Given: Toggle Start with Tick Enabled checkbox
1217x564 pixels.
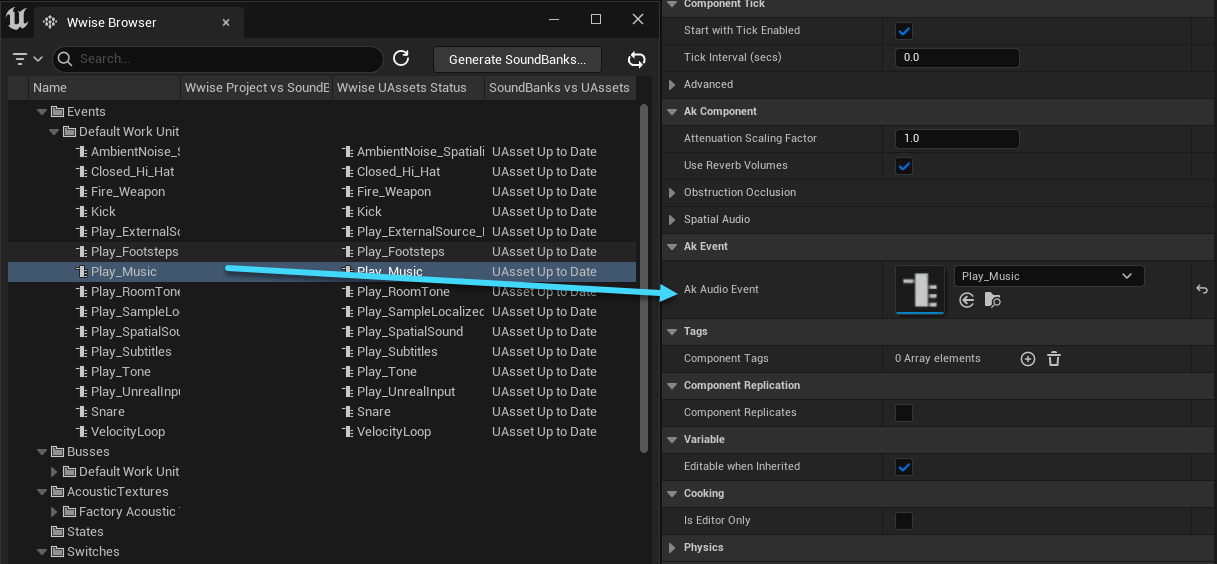Looking at the screenshot, I should tap(904, 31).
